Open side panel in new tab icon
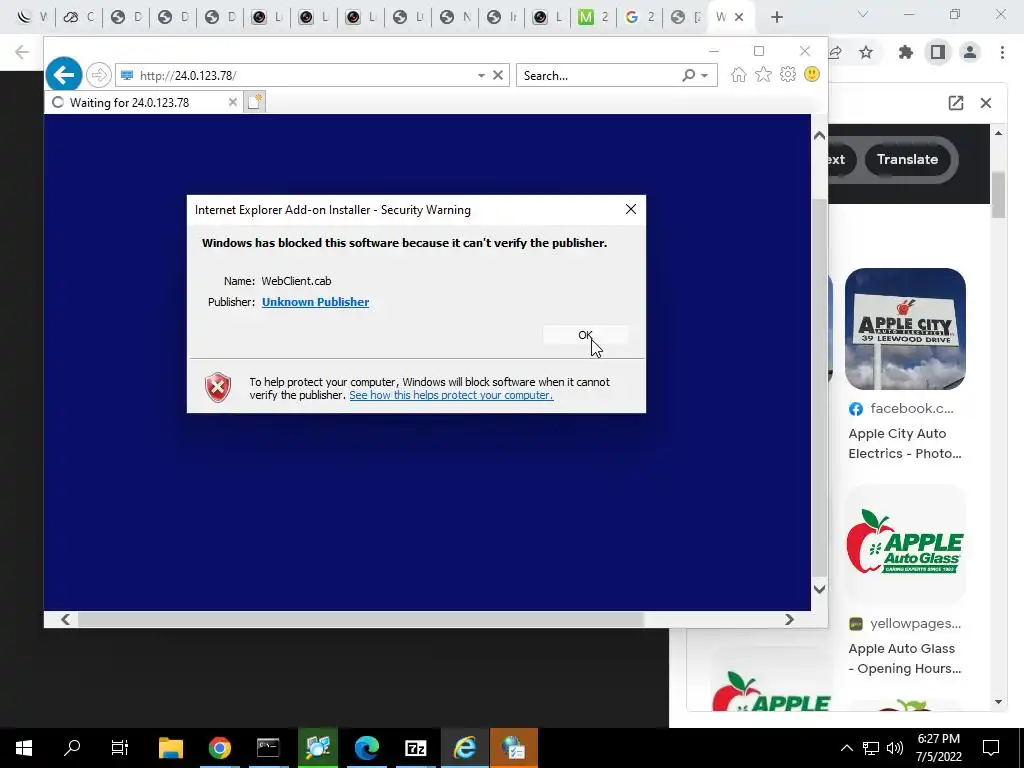Screen dimensions: 1024x768 955,103
